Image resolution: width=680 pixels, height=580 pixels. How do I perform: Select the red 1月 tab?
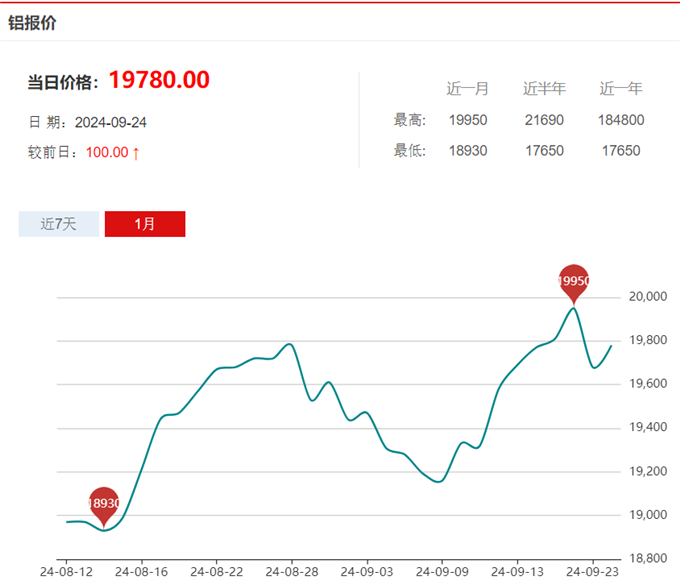pyautogui.click(x=145, y=224)
